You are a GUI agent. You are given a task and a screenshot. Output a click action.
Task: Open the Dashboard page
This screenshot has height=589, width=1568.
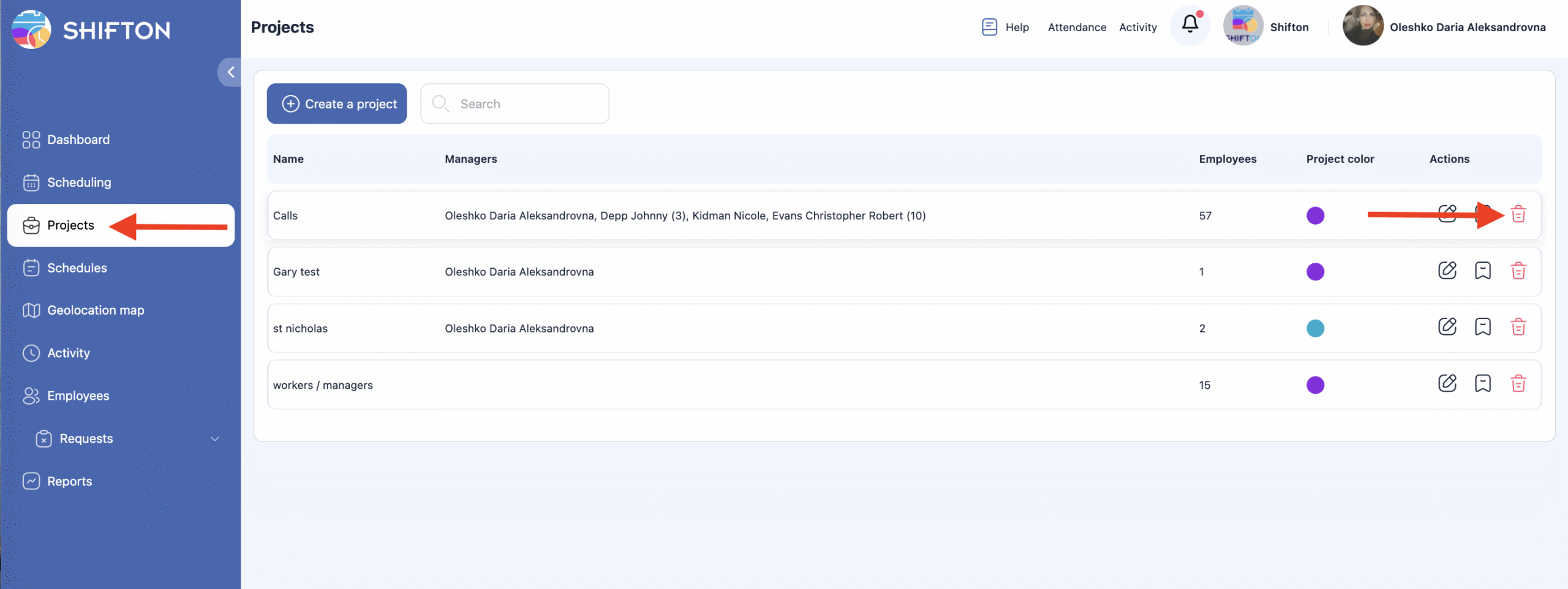pyautogui.click(x=78, y=140)
